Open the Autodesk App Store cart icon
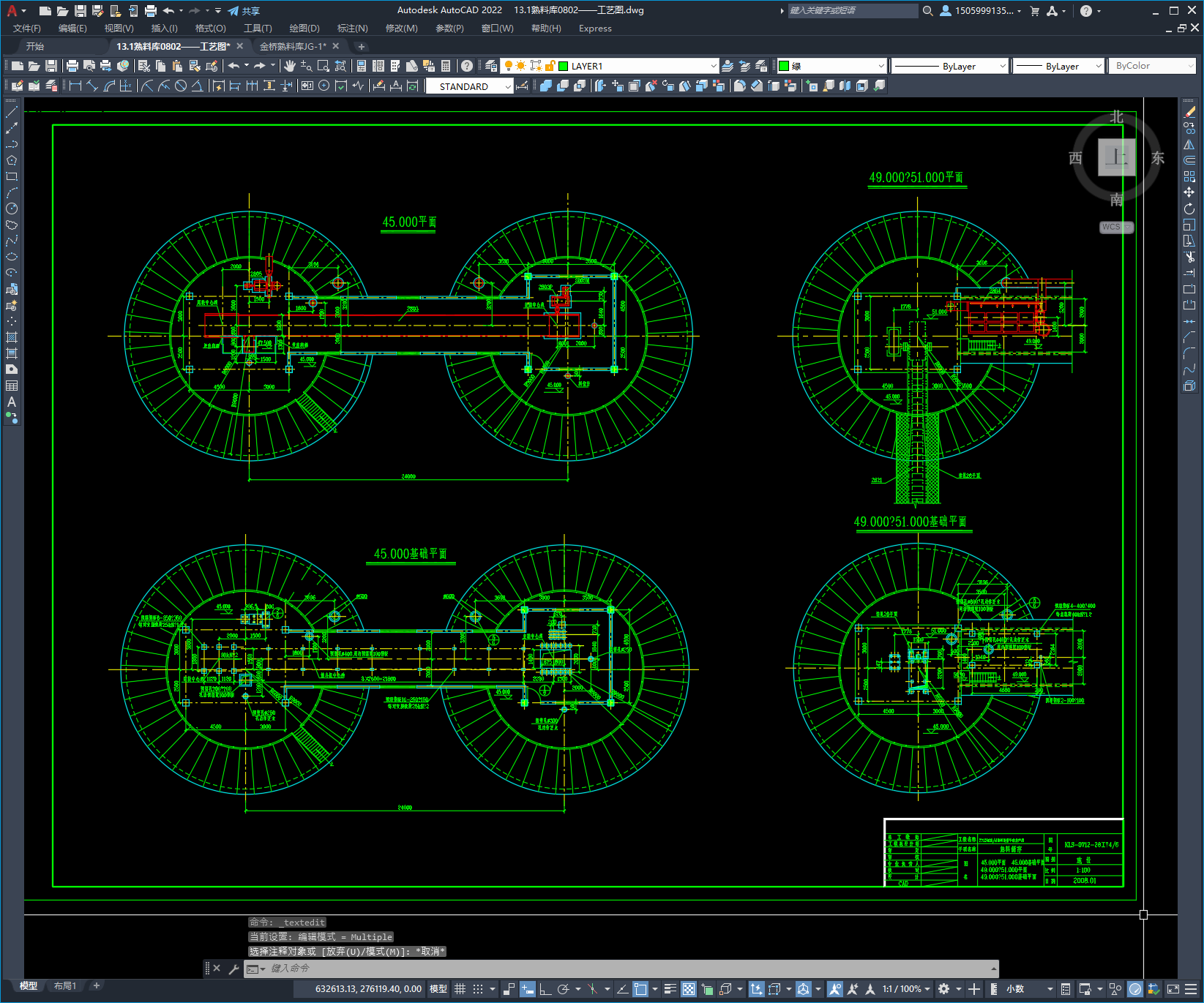 coord(1034,11)
